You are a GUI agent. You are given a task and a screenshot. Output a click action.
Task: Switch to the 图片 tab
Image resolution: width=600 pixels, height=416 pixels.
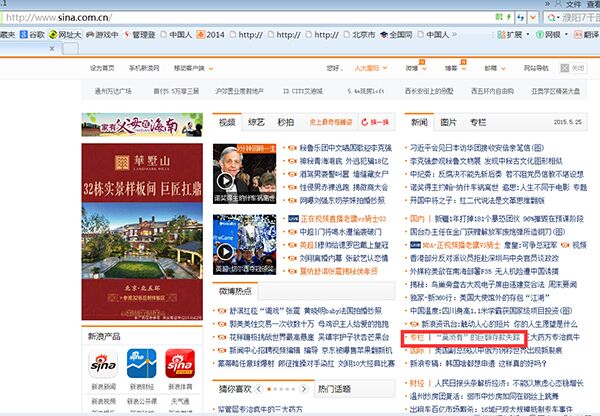tap(448, 122)
